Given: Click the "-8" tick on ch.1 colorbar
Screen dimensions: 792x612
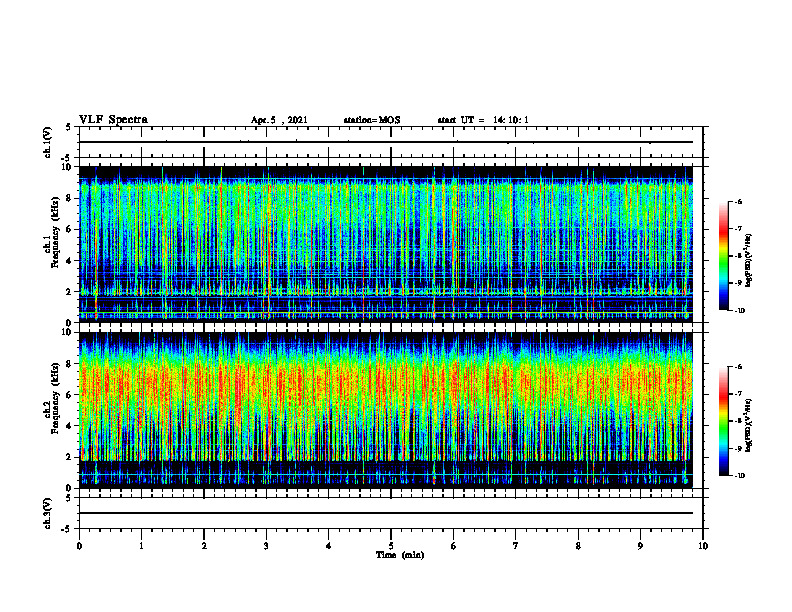Looking at the screenshot, I should [x=738, y=256].
